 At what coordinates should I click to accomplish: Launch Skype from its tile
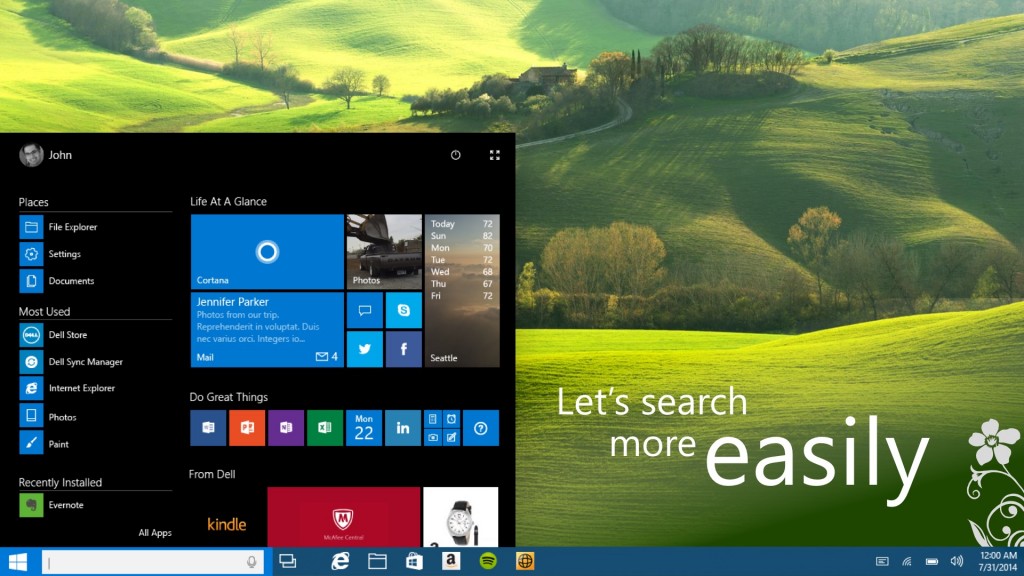403,310
